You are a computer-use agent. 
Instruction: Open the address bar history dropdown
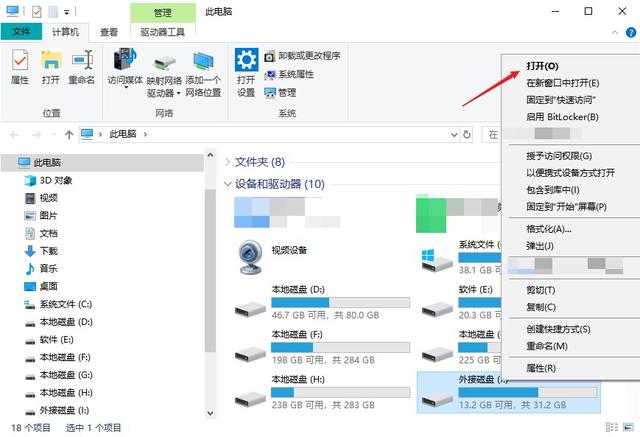tap(454, 134)
